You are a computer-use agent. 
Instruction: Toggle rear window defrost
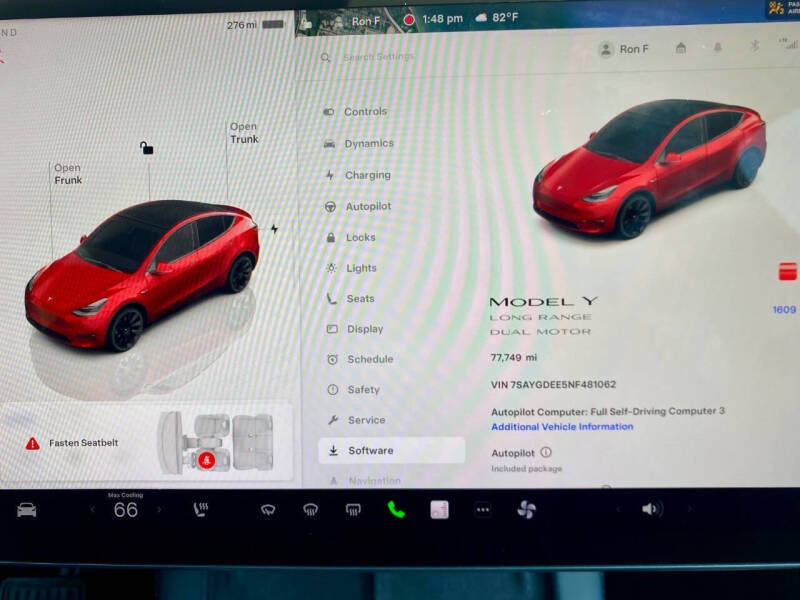click(353, 509)
